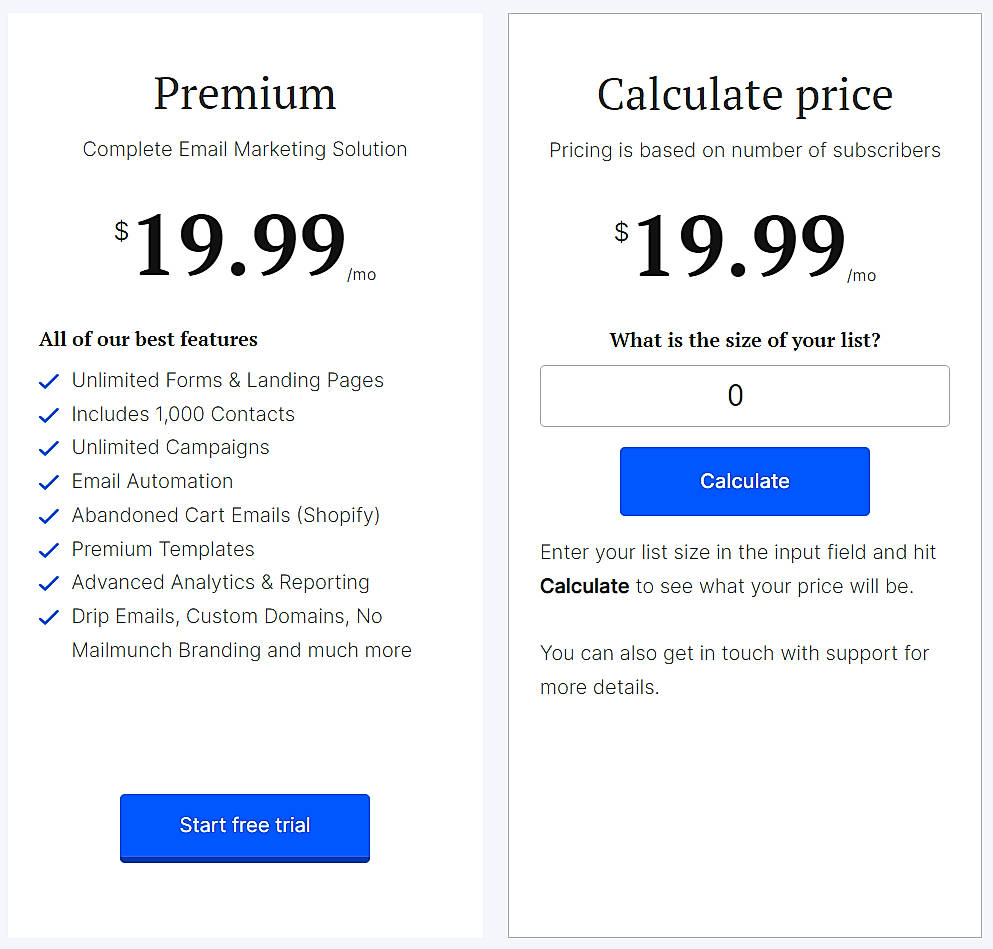Click the $19.99 price on the Premium card

[x=240, y=243]
